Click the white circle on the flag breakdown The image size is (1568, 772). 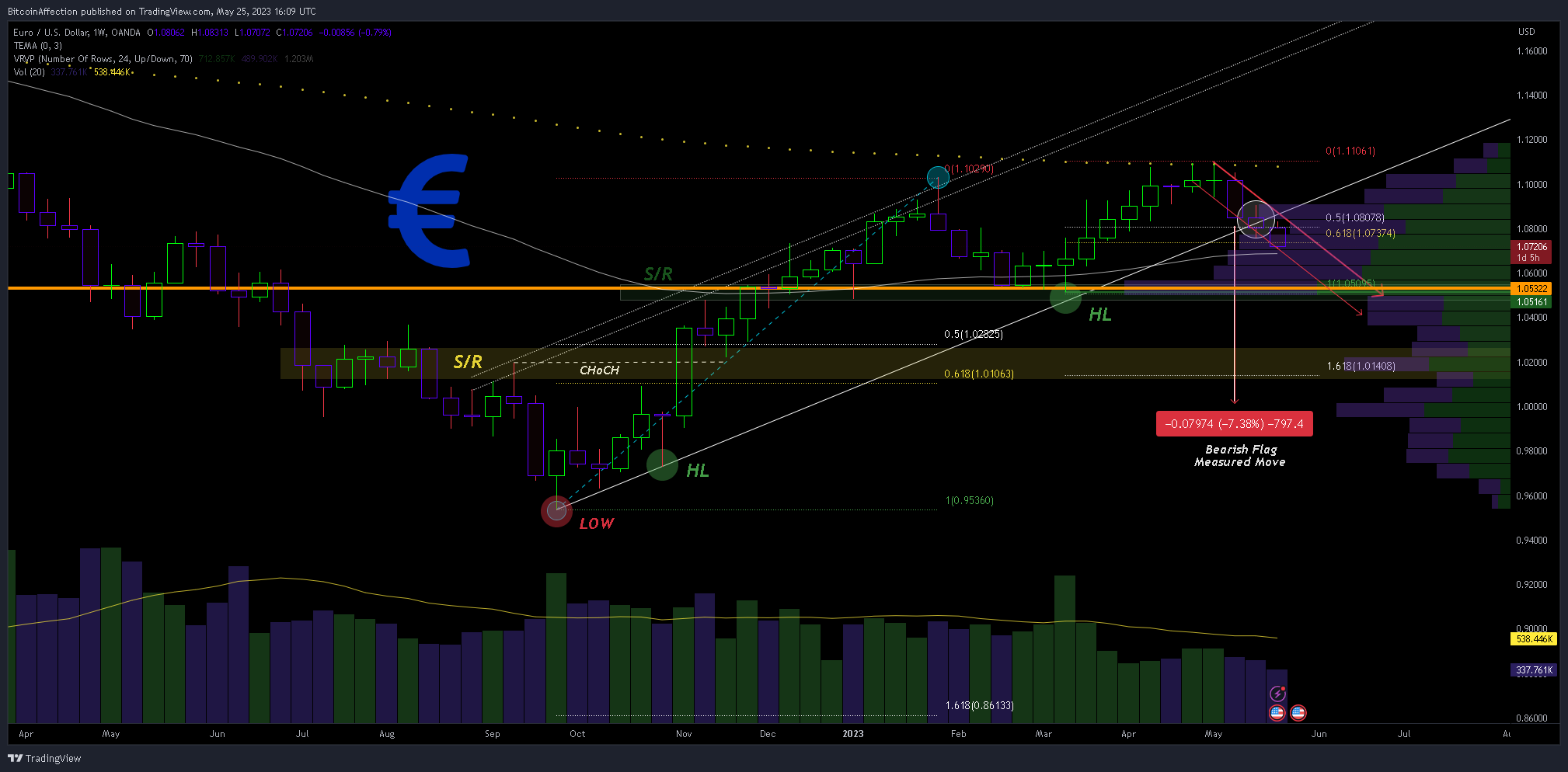1256,219
